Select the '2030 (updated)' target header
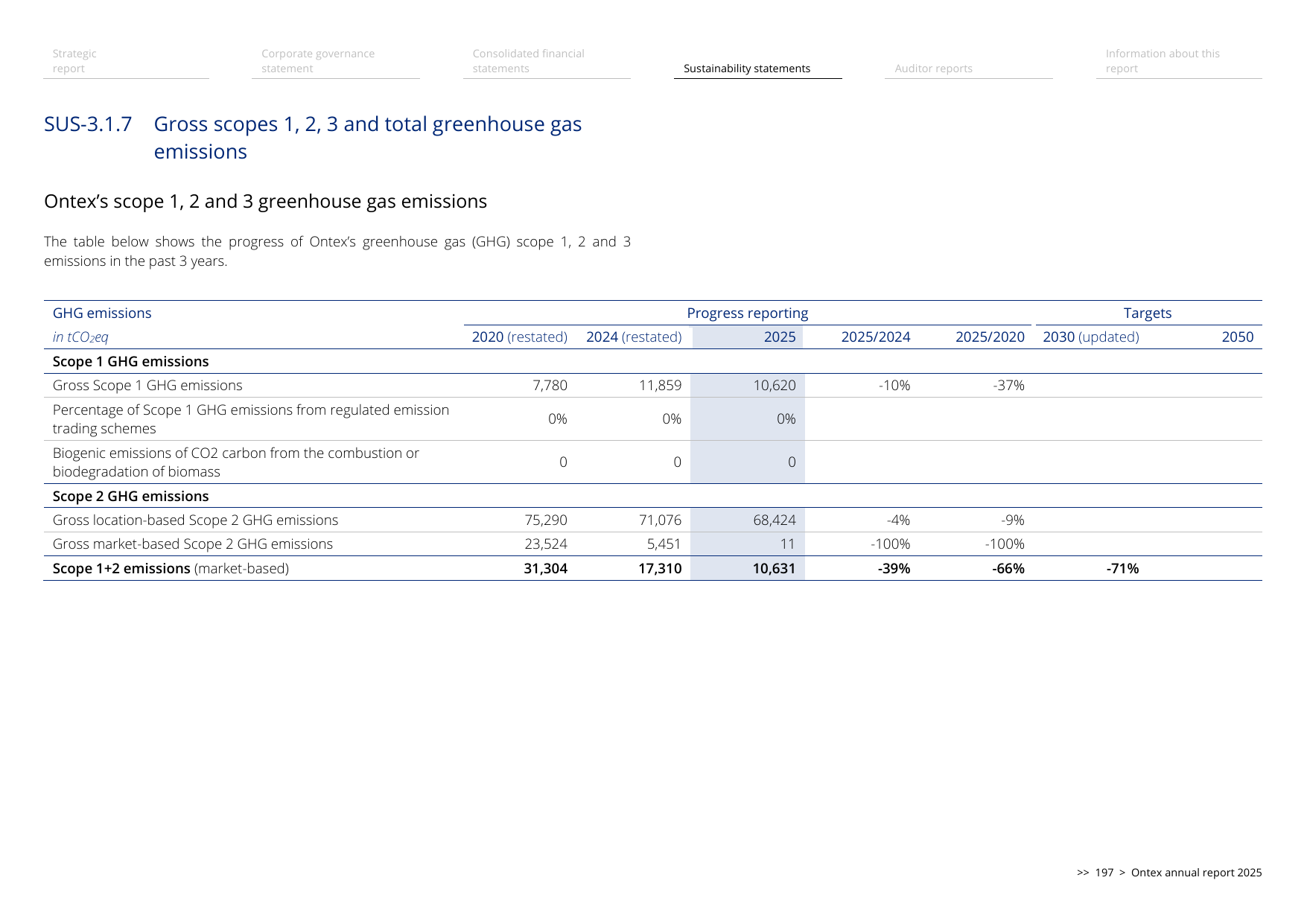 pyautogui.click(x=1091, y=337)
